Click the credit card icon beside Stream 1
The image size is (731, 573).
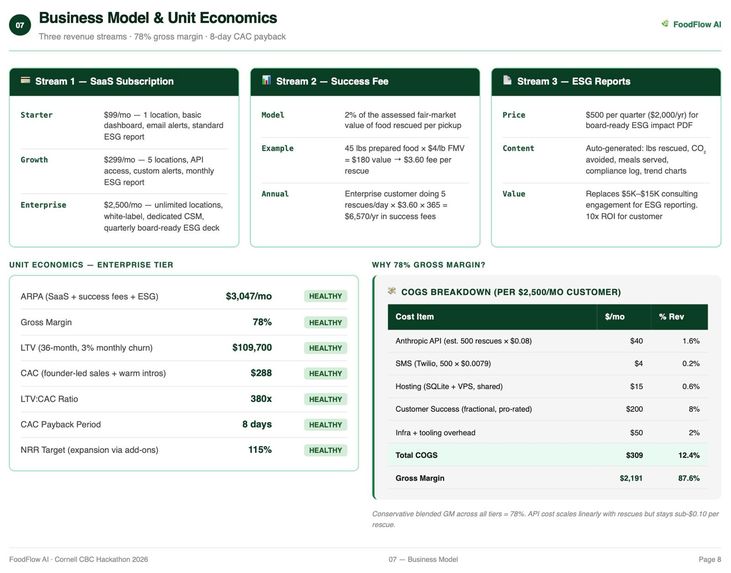[25, 81]
